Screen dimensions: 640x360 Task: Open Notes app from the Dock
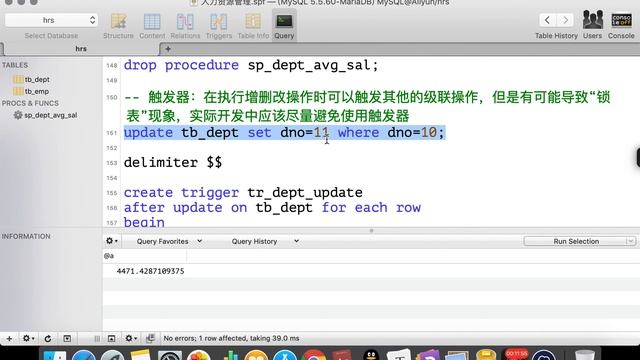[x=141, y=355]
